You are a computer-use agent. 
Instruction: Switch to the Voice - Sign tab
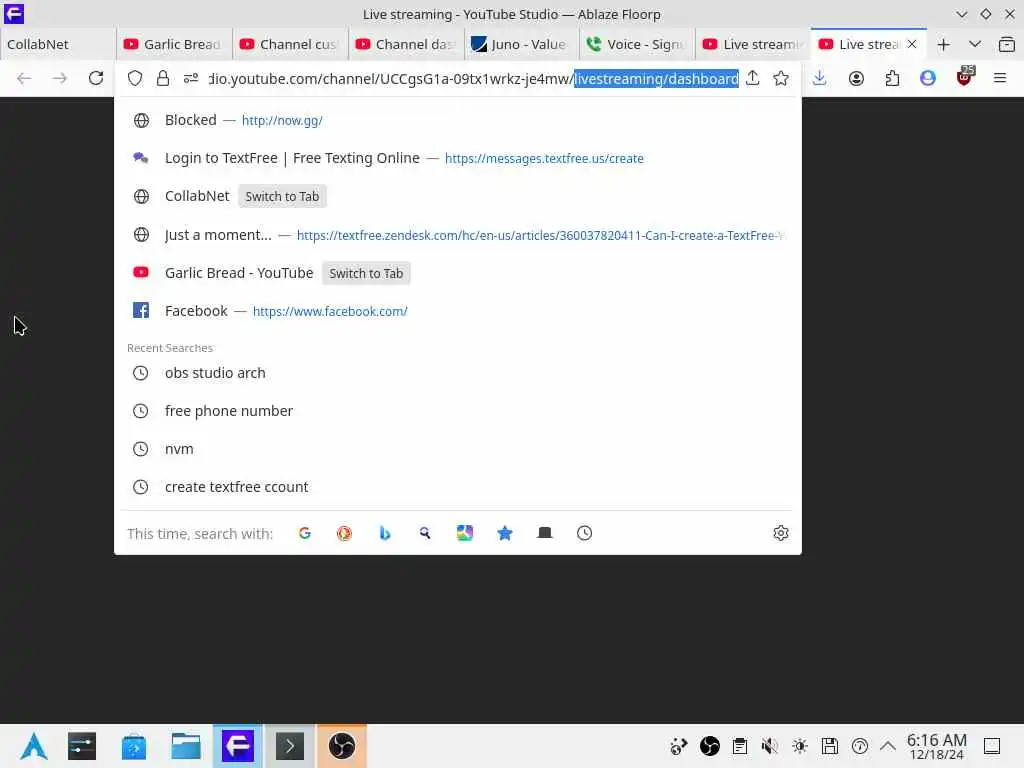[x=637, y=44]
